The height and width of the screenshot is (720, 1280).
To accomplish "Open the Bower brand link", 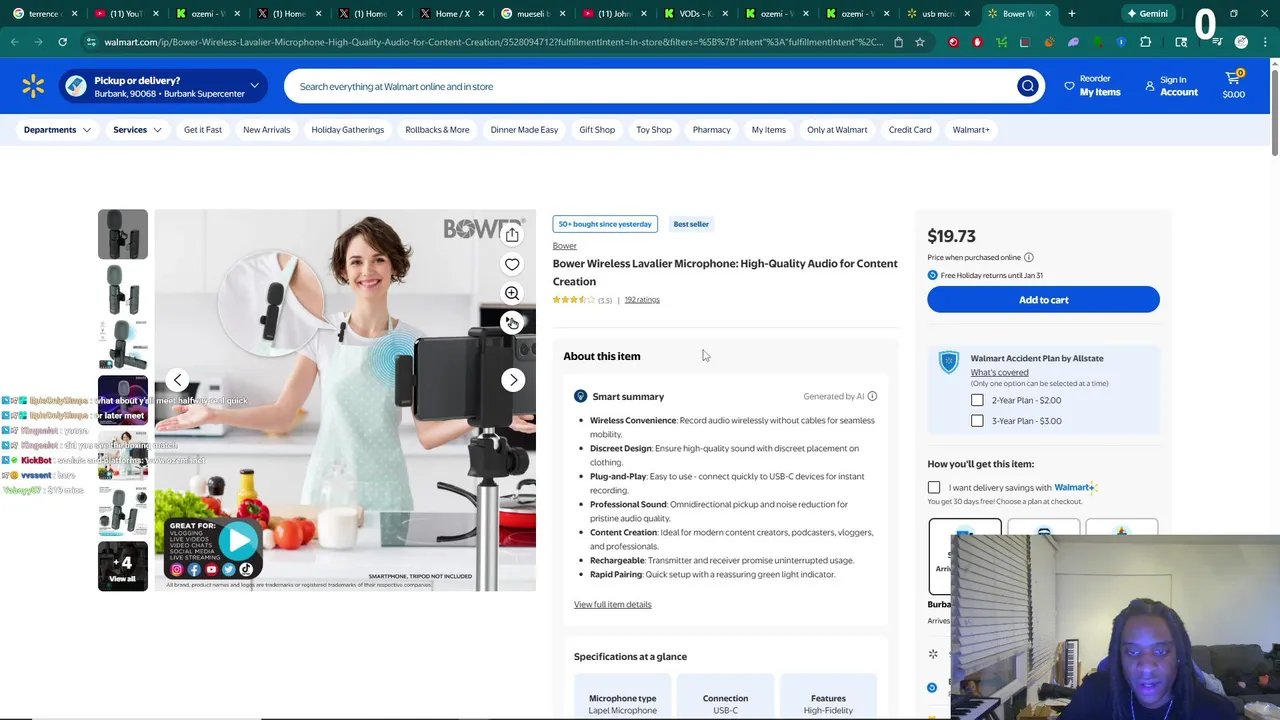I will pyautogui.click(x=565, y=246).
